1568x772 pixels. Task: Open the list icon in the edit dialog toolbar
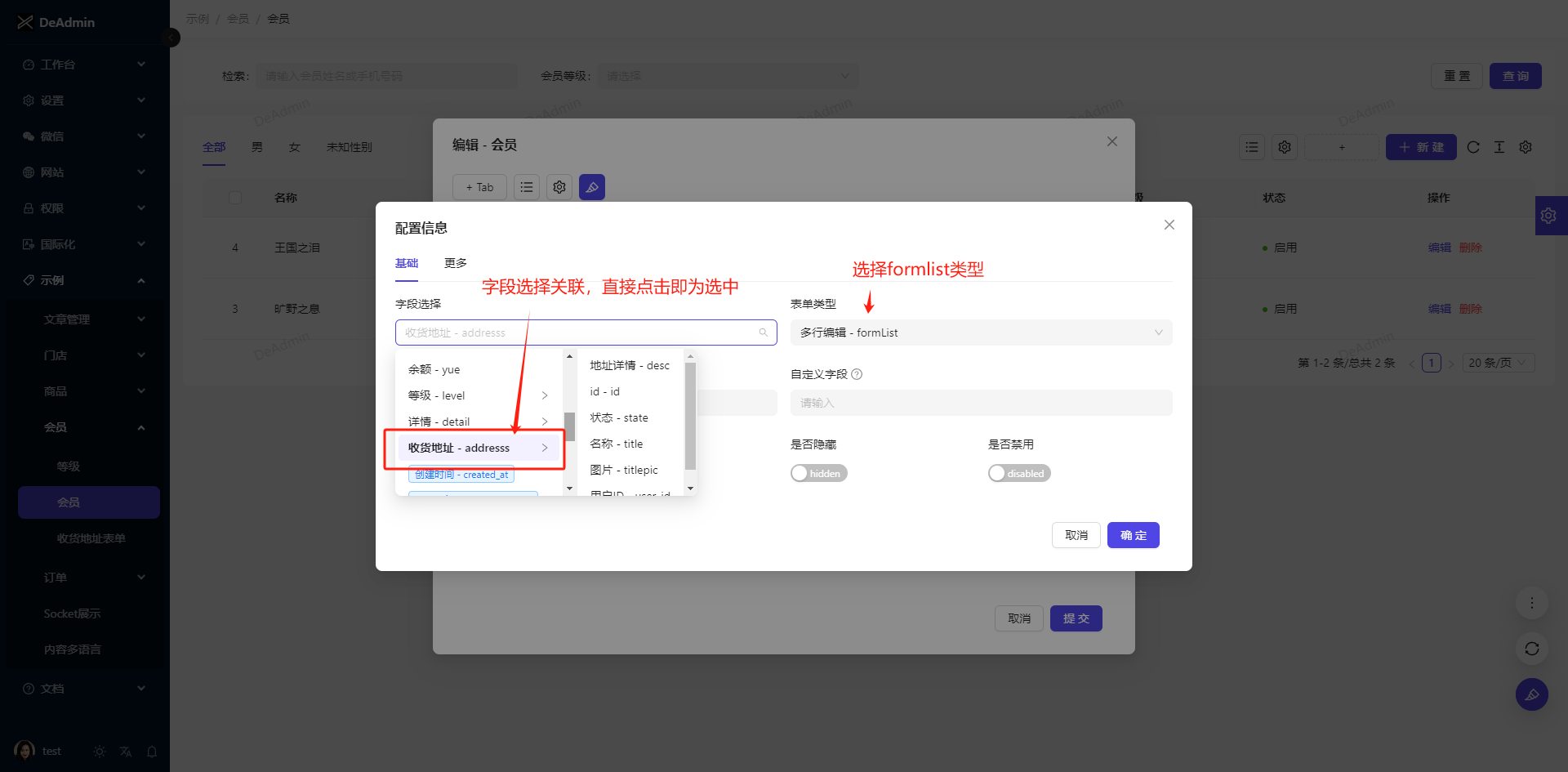(527, 187)
